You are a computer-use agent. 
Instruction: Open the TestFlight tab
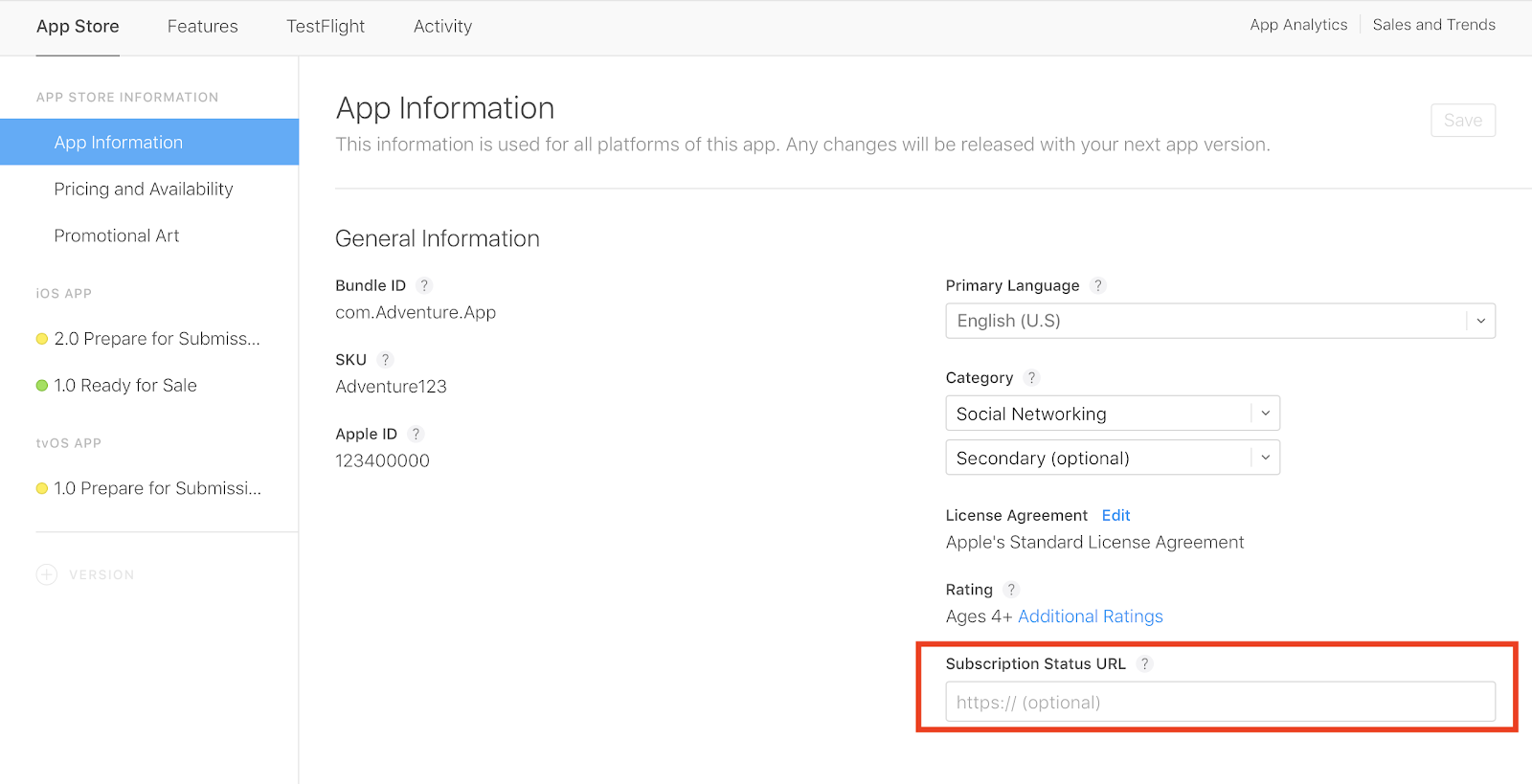click(326, 27)
